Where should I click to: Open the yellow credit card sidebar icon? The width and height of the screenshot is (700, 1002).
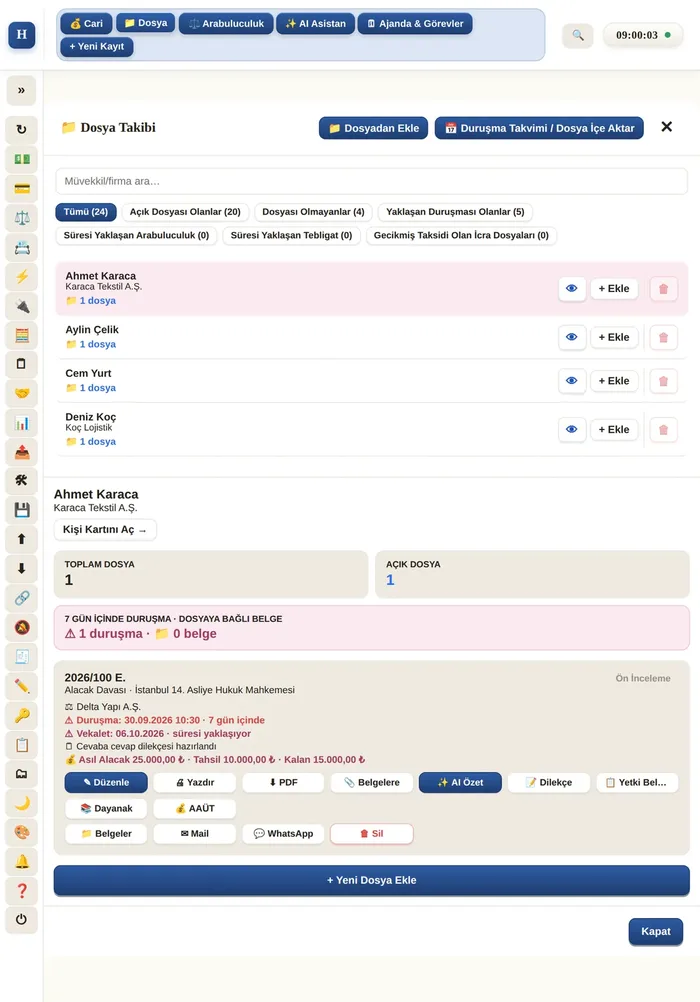[x=22, y=189]
